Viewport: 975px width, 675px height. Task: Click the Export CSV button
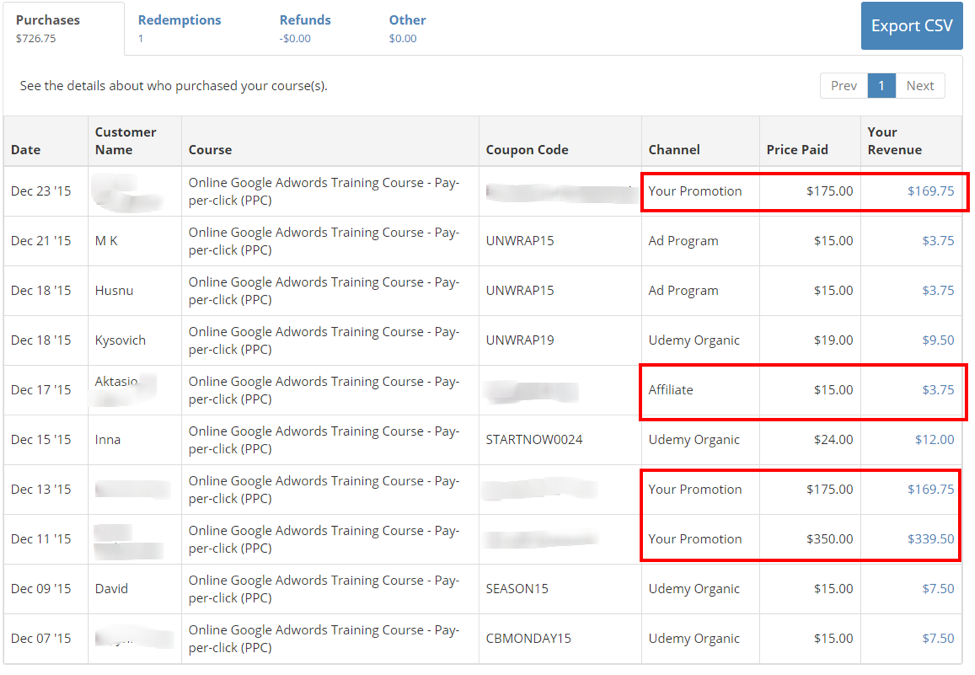[911, 26]
